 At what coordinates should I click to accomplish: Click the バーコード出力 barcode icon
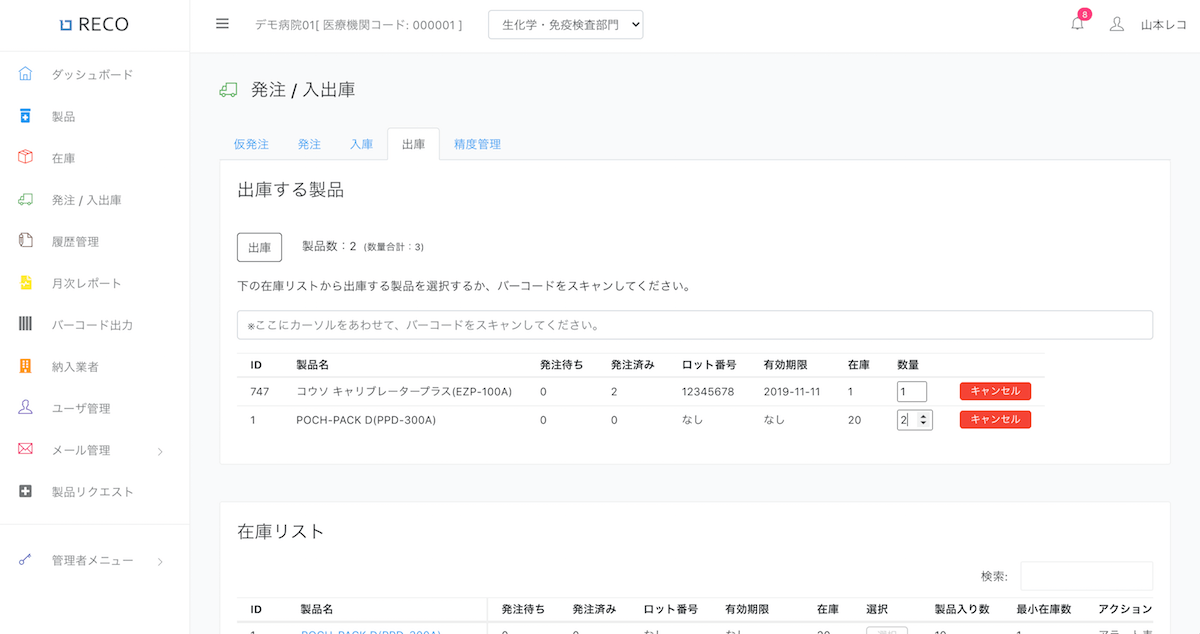pyautogui.click(x=25, y=324)
